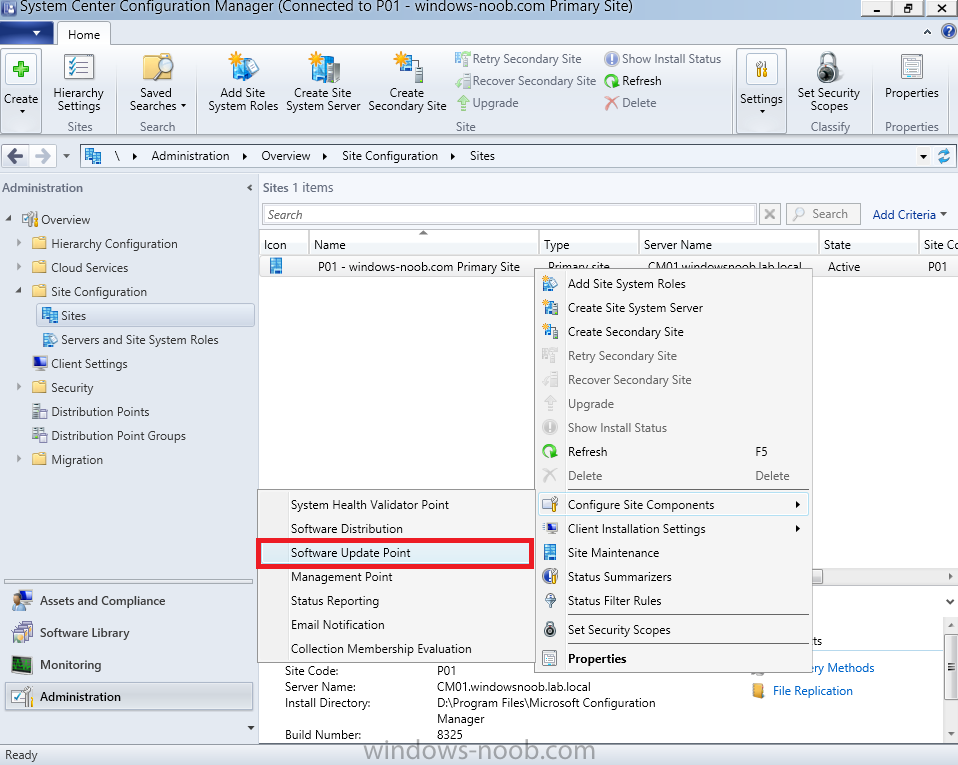
Task: Click the Set Security Scopes padlock icon
Action: pos(828,67)
